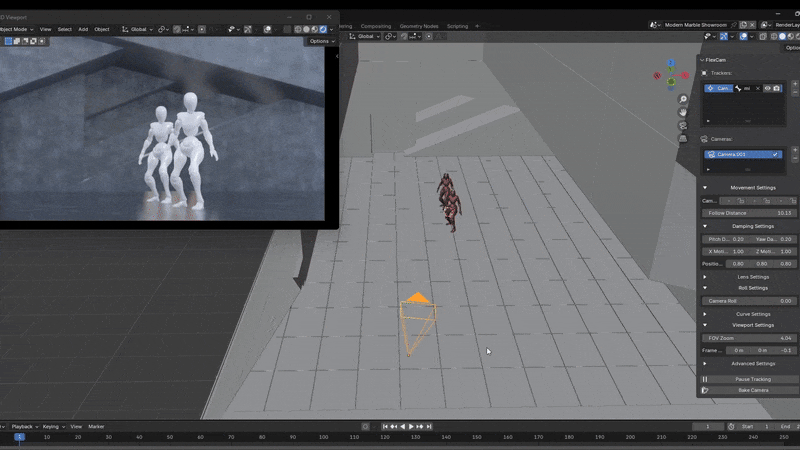The image size is (800, 450).
Task: Open timeline Marker menu
Action: [96, 427]
